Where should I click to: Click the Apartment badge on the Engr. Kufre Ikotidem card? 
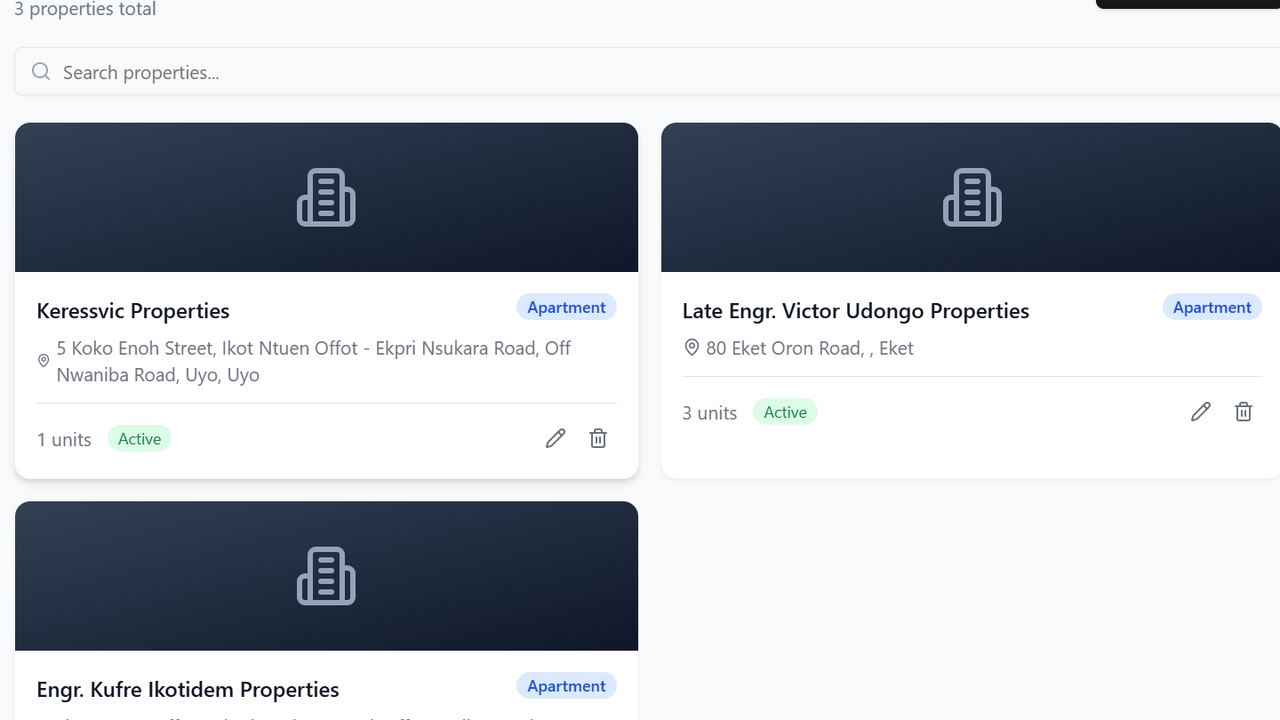pos(566,686)
